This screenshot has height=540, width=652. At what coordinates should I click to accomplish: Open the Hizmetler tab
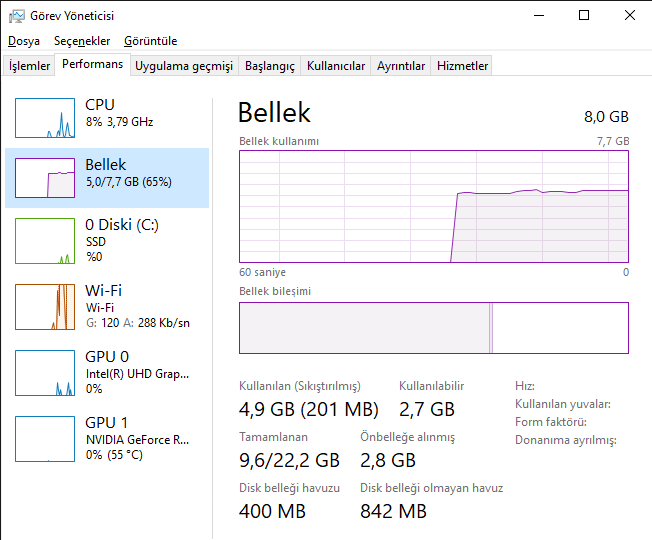pos(463,66)
